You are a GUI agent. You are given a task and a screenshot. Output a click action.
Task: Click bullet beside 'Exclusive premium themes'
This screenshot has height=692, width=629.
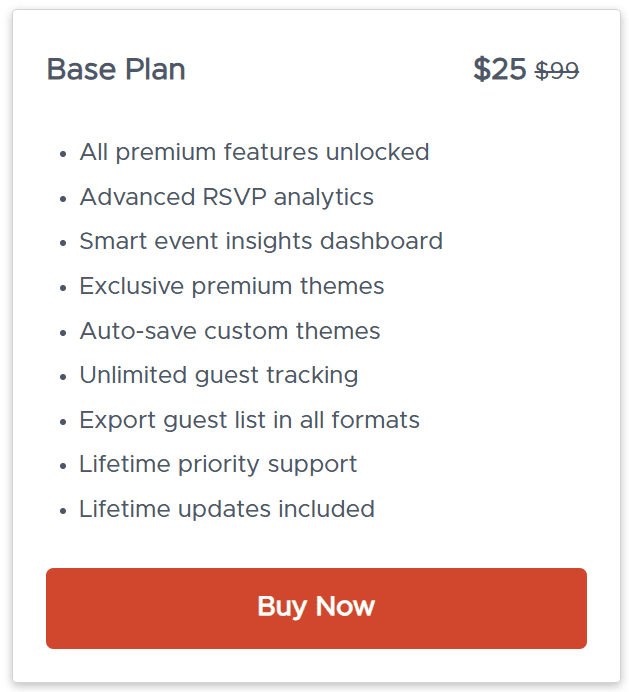(x=64, y=288)
